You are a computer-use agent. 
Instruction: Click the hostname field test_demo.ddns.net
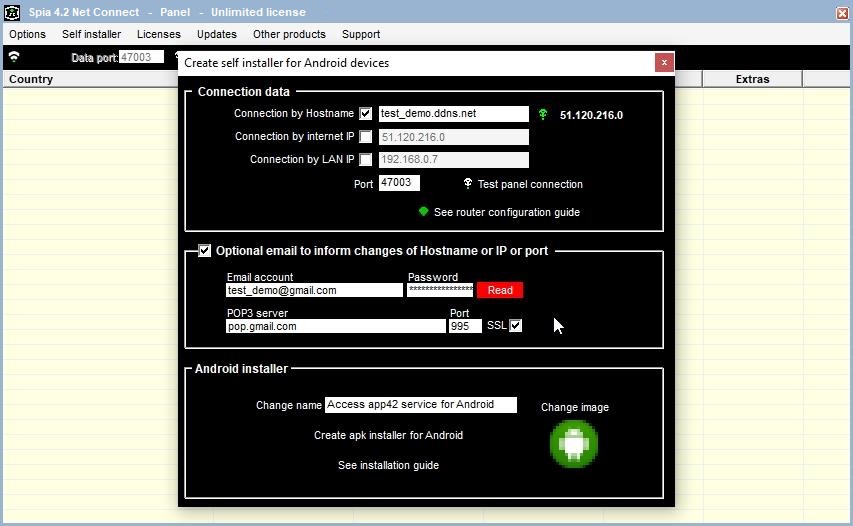pos(454,114)
